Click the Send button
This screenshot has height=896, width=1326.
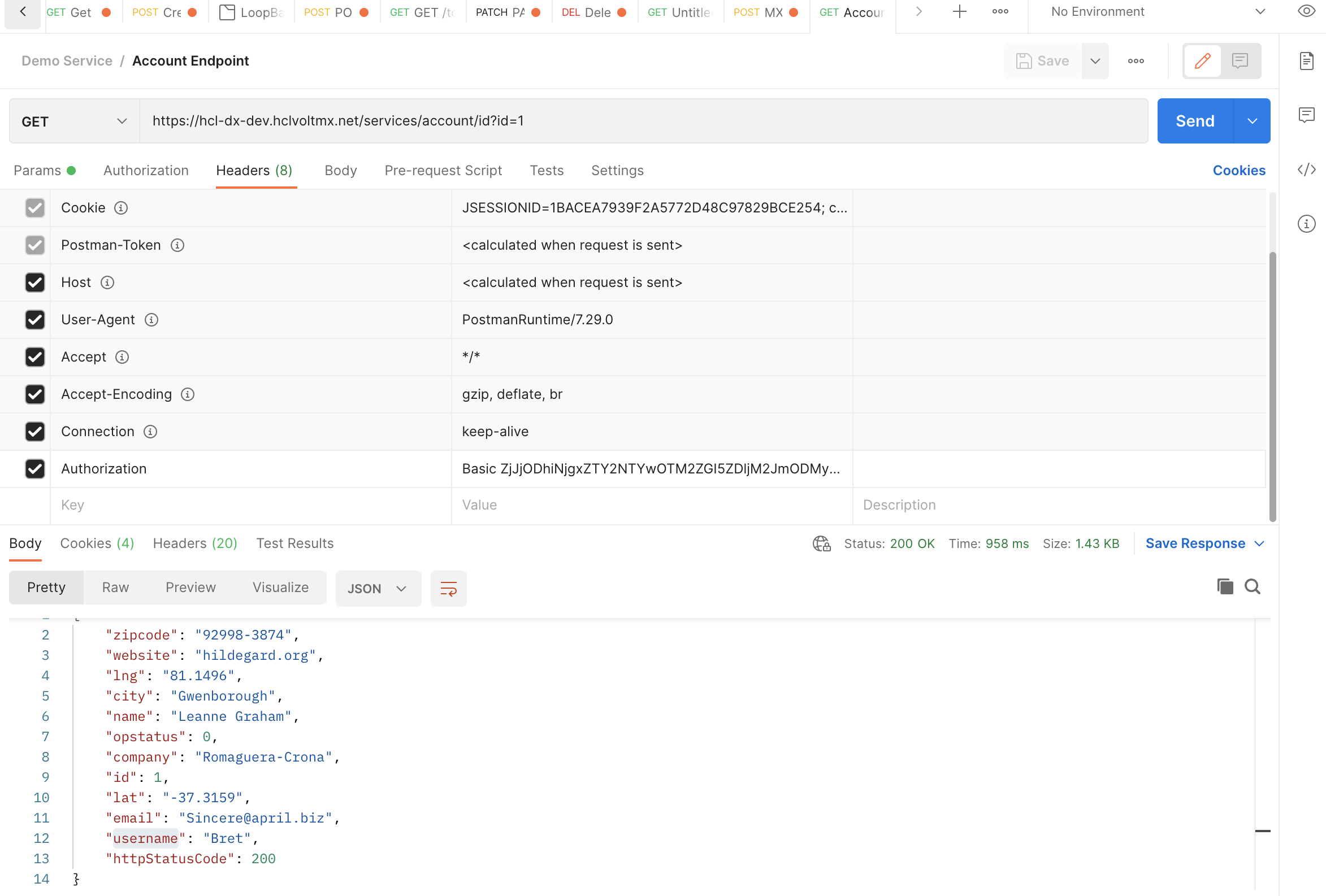(x=1194, y=121)
